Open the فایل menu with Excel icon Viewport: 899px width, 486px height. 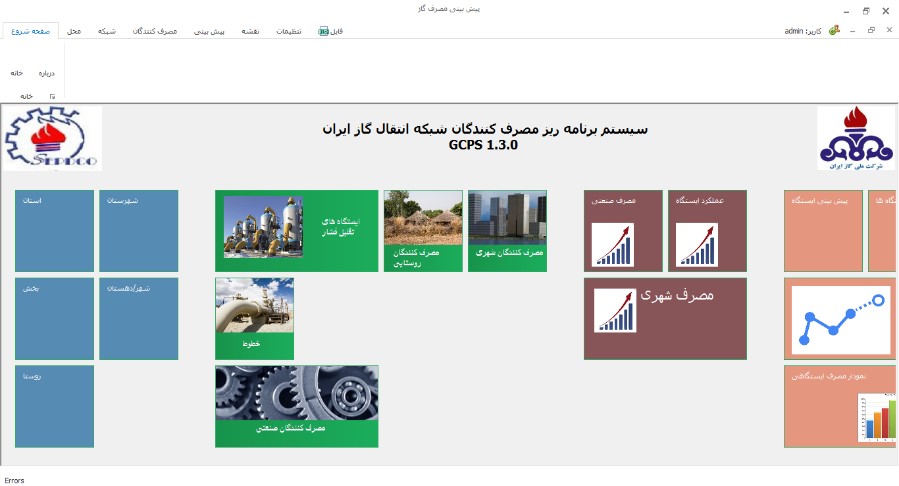(x=330, y=31)
